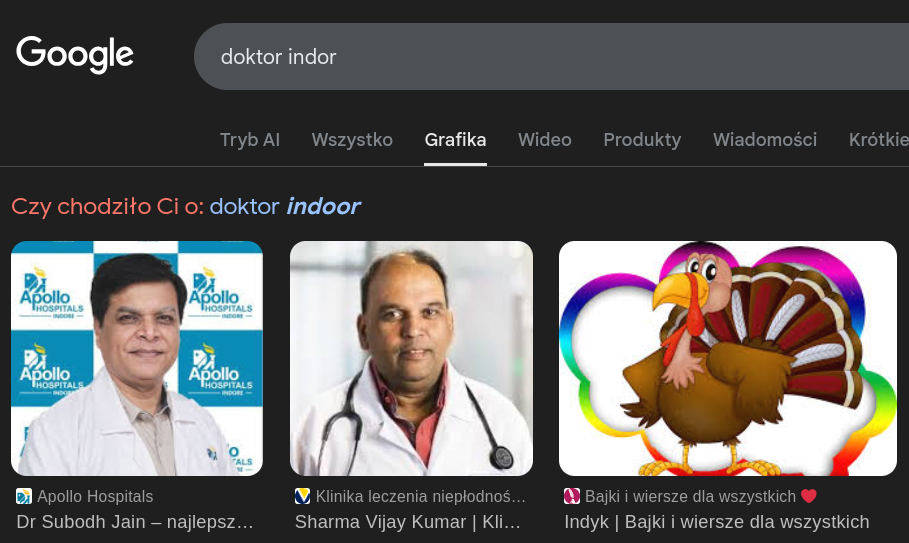Click the Apollo Hospitals favicon
The width and height of the screenshot is (909, 543).
click(24, 496)
